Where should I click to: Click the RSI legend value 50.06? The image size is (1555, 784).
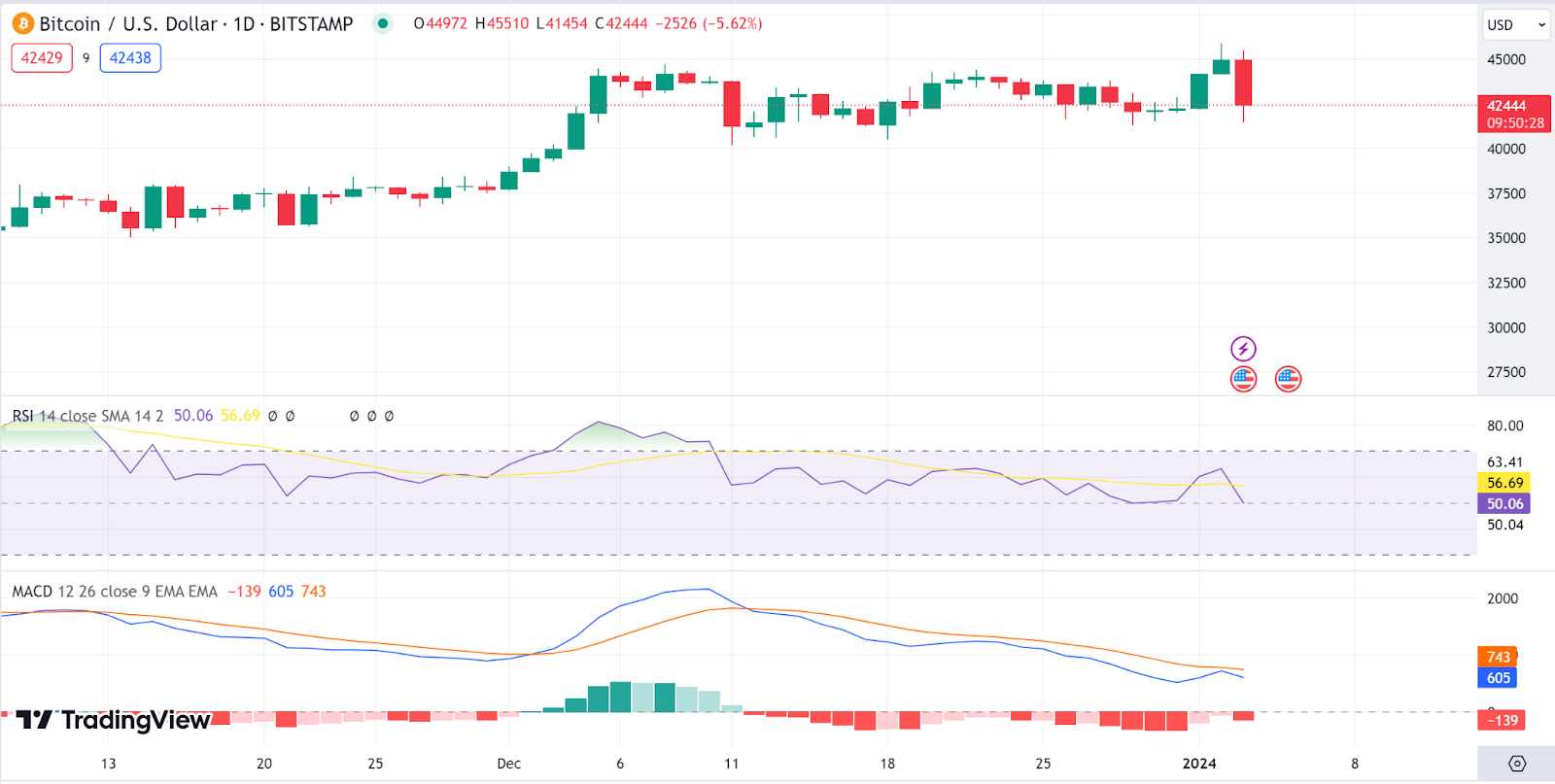193,416
